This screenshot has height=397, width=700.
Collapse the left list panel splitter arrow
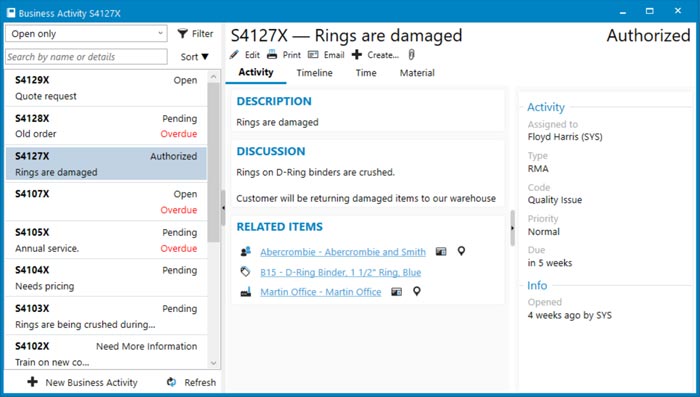pos(223,208)
